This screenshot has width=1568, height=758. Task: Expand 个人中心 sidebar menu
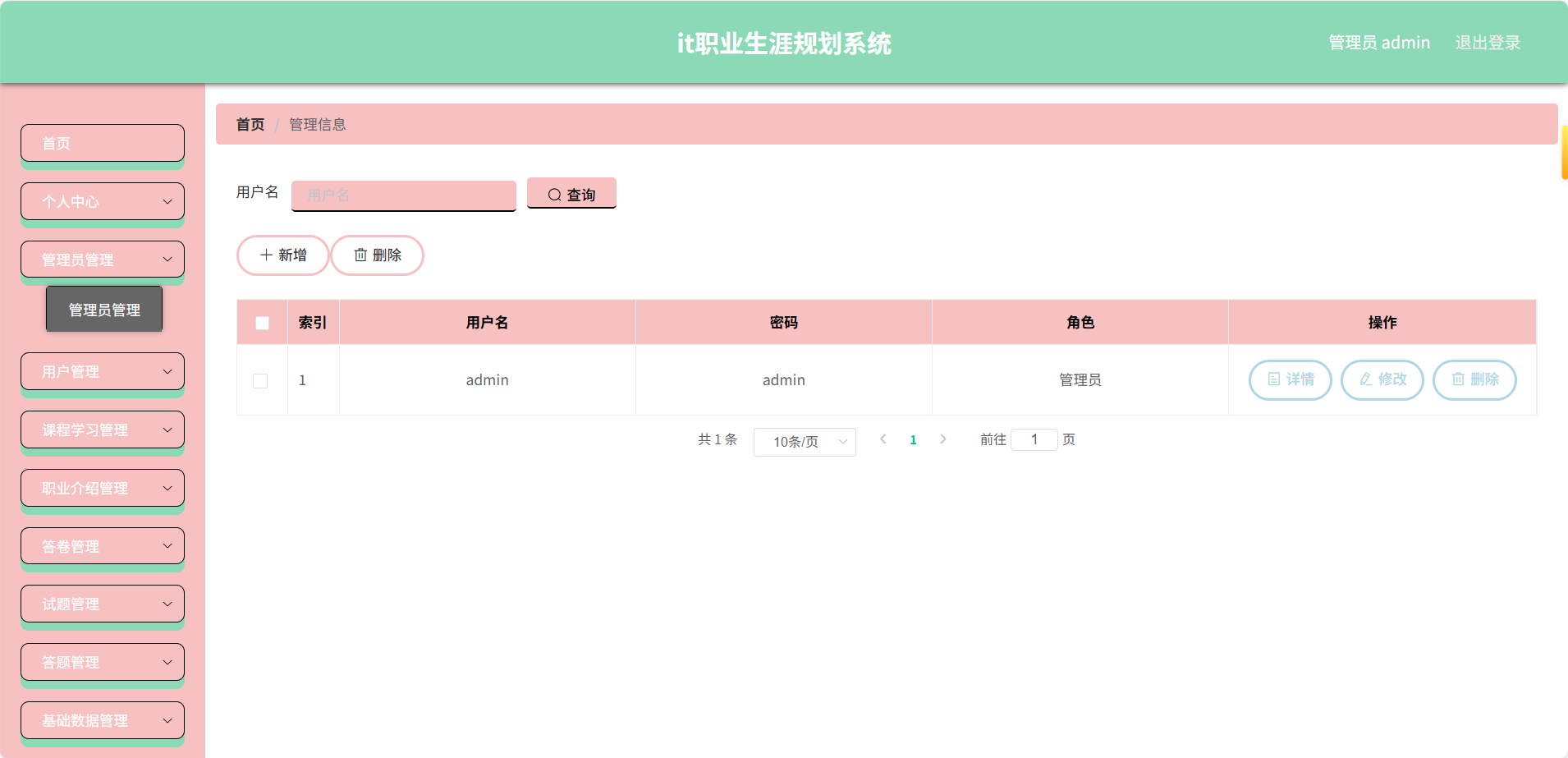tap(103, 202)
